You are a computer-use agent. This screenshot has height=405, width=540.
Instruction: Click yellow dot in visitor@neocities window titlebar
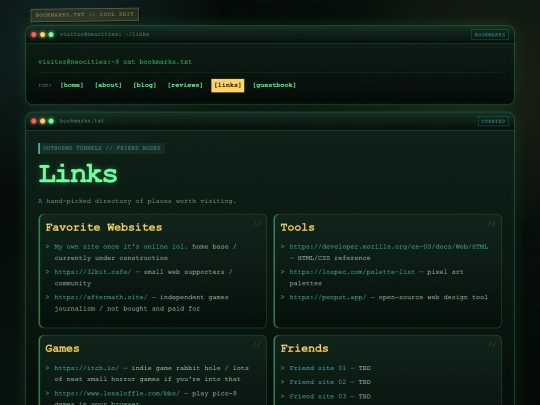click(x=42, y=34)
